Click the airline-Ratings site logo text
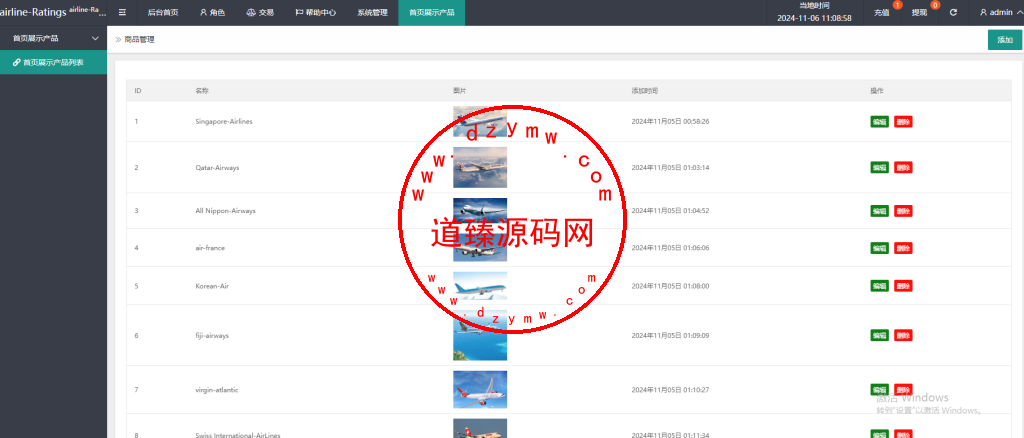The image size is (1024, 438). (33, 12)
